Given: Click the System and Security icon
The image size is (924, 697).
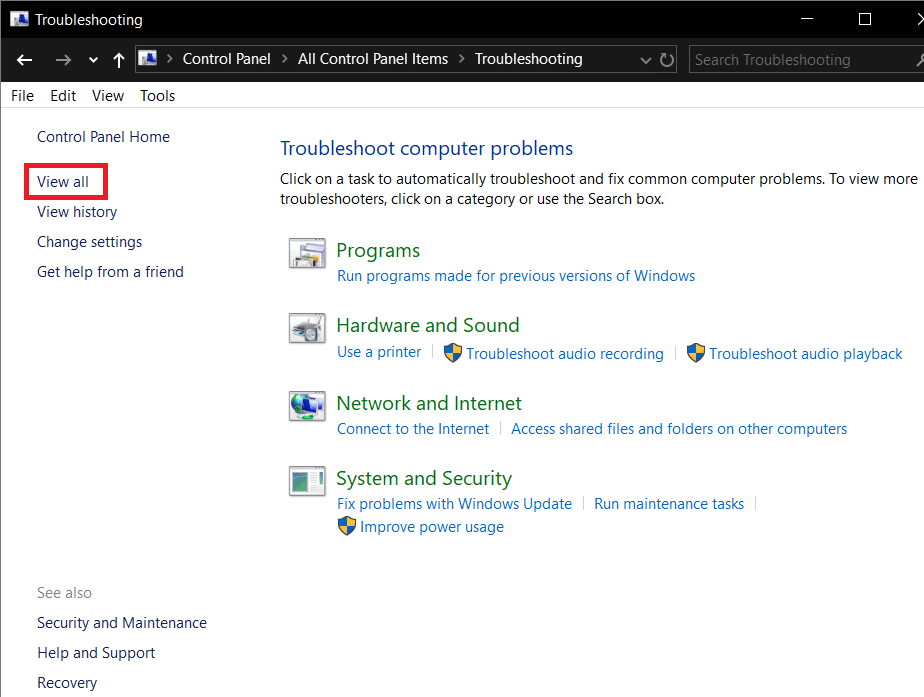Looking at the screenshot, I should click(307, 482).
